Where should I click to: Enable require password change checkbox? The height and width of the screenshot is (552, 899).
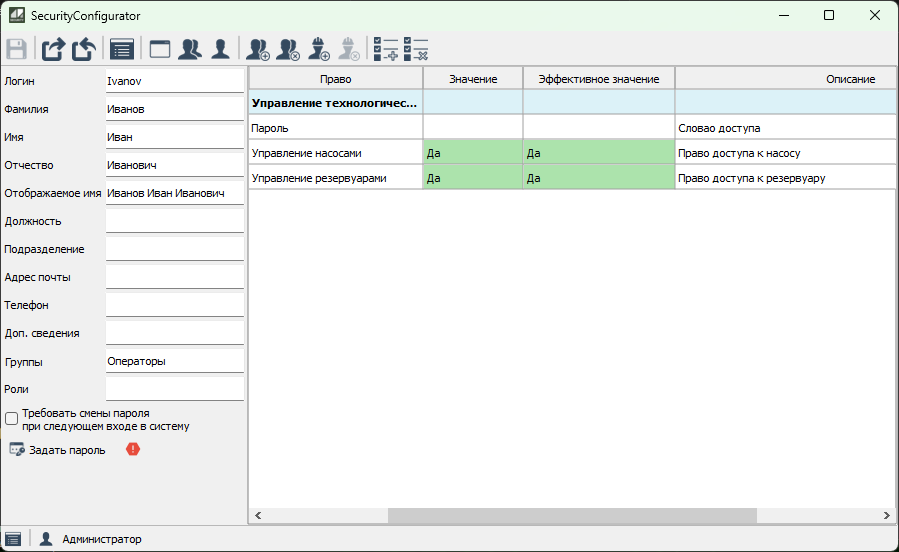click(12, 419)
